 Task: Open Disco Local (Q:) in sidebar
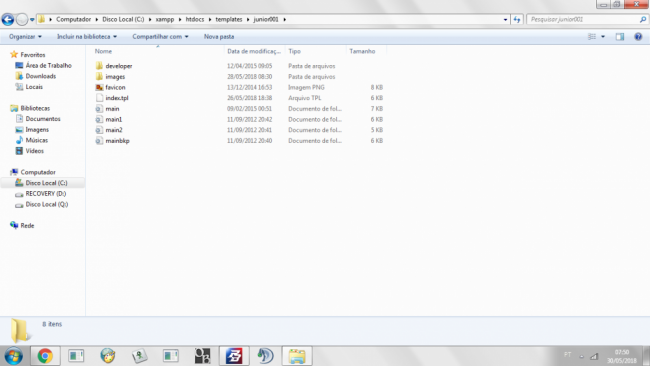pos(47,204)
